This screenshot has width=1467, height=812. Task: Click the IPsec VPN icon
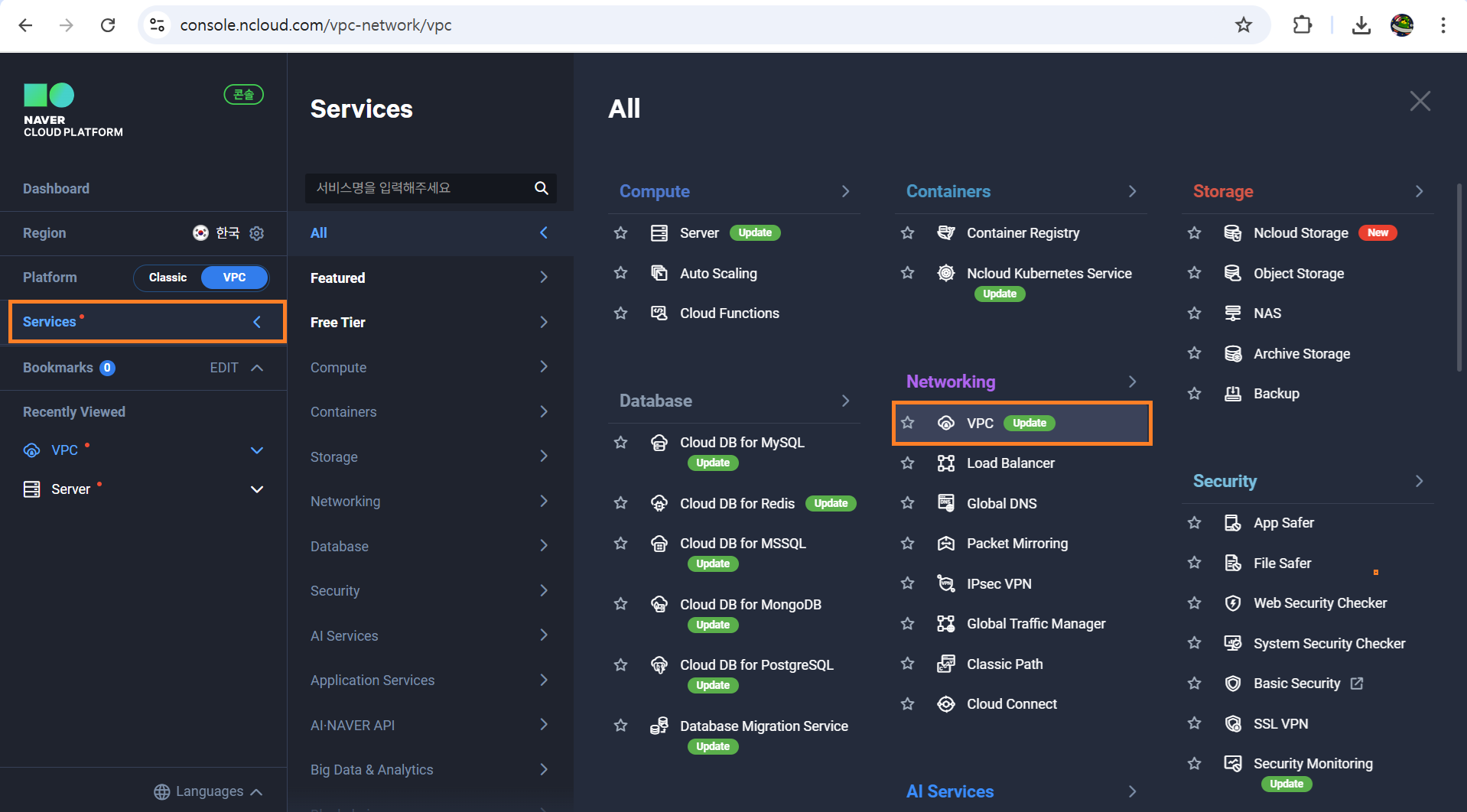(946, 584)
